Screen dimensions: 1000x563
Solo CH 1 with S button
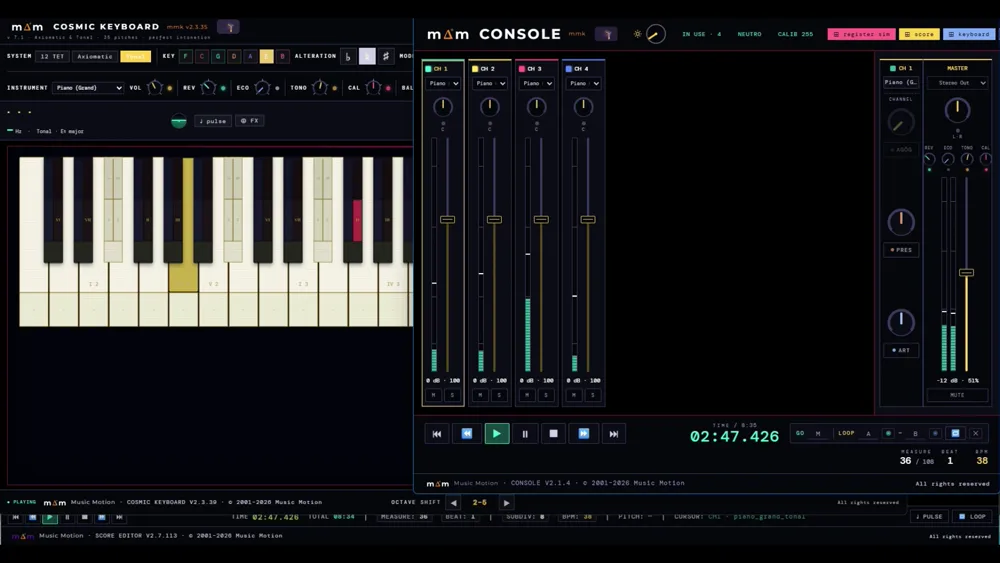(452, 395)
